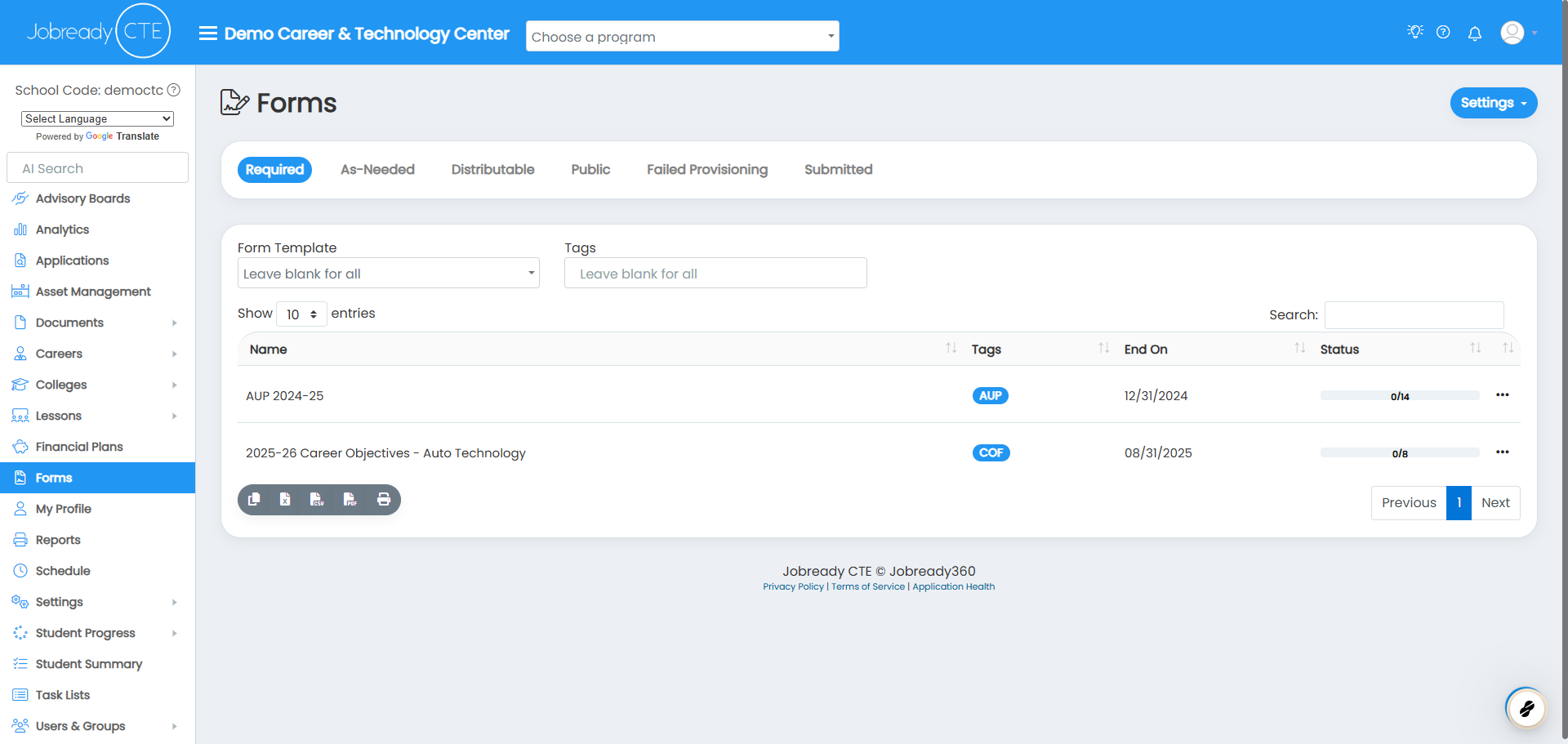This screenshot has height=744, width=1568.
Task: Navigate to Financial Plans
Action: (98, 447)
